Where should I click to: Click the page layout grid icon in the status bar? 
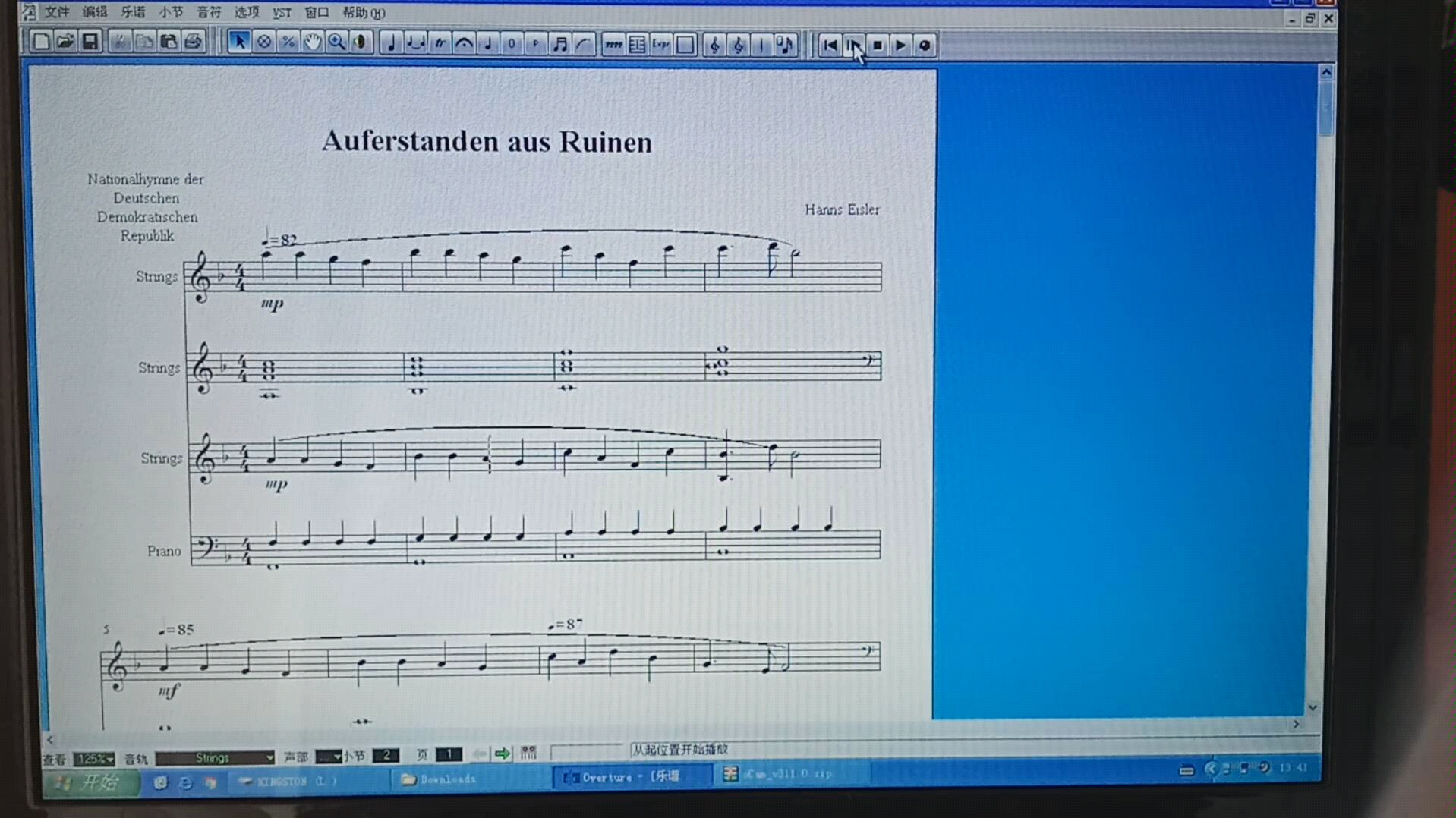click(528, 753)
